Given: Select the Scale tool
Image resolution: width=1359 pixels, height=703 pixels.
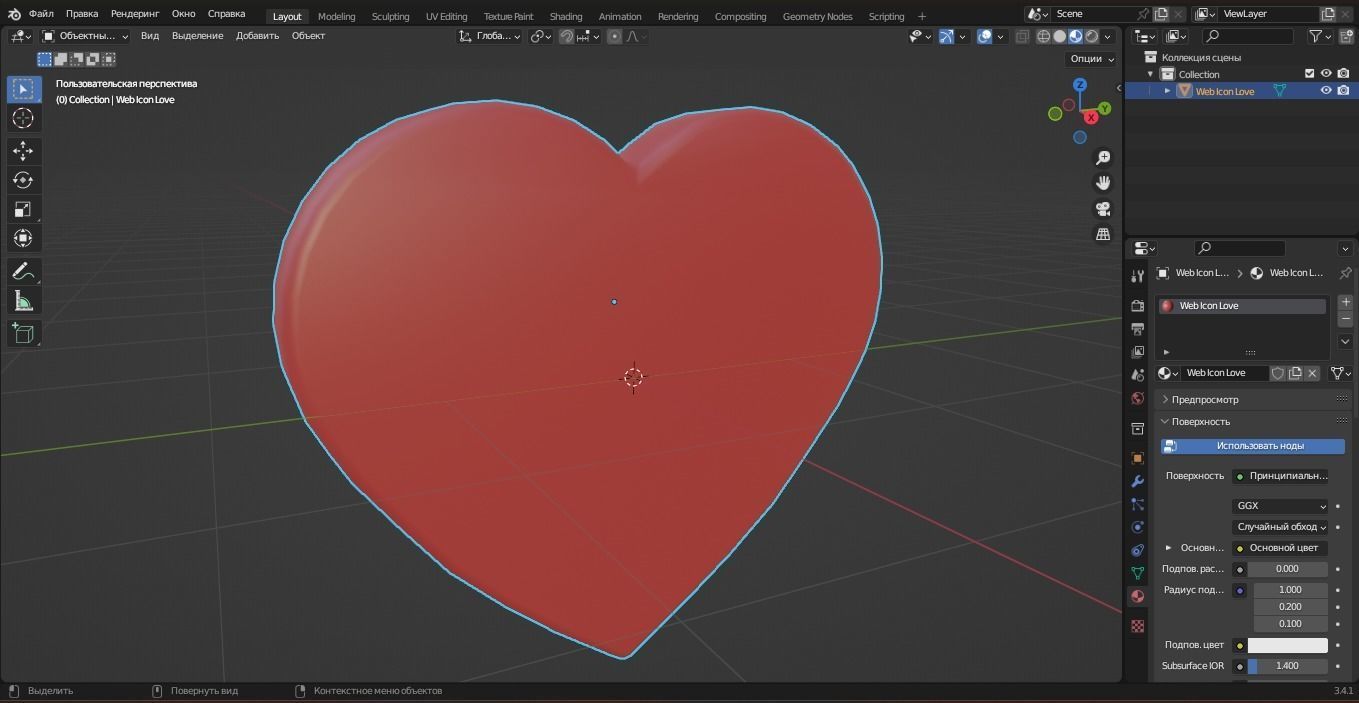Looking at the screenshot, I should pos(22,209).
